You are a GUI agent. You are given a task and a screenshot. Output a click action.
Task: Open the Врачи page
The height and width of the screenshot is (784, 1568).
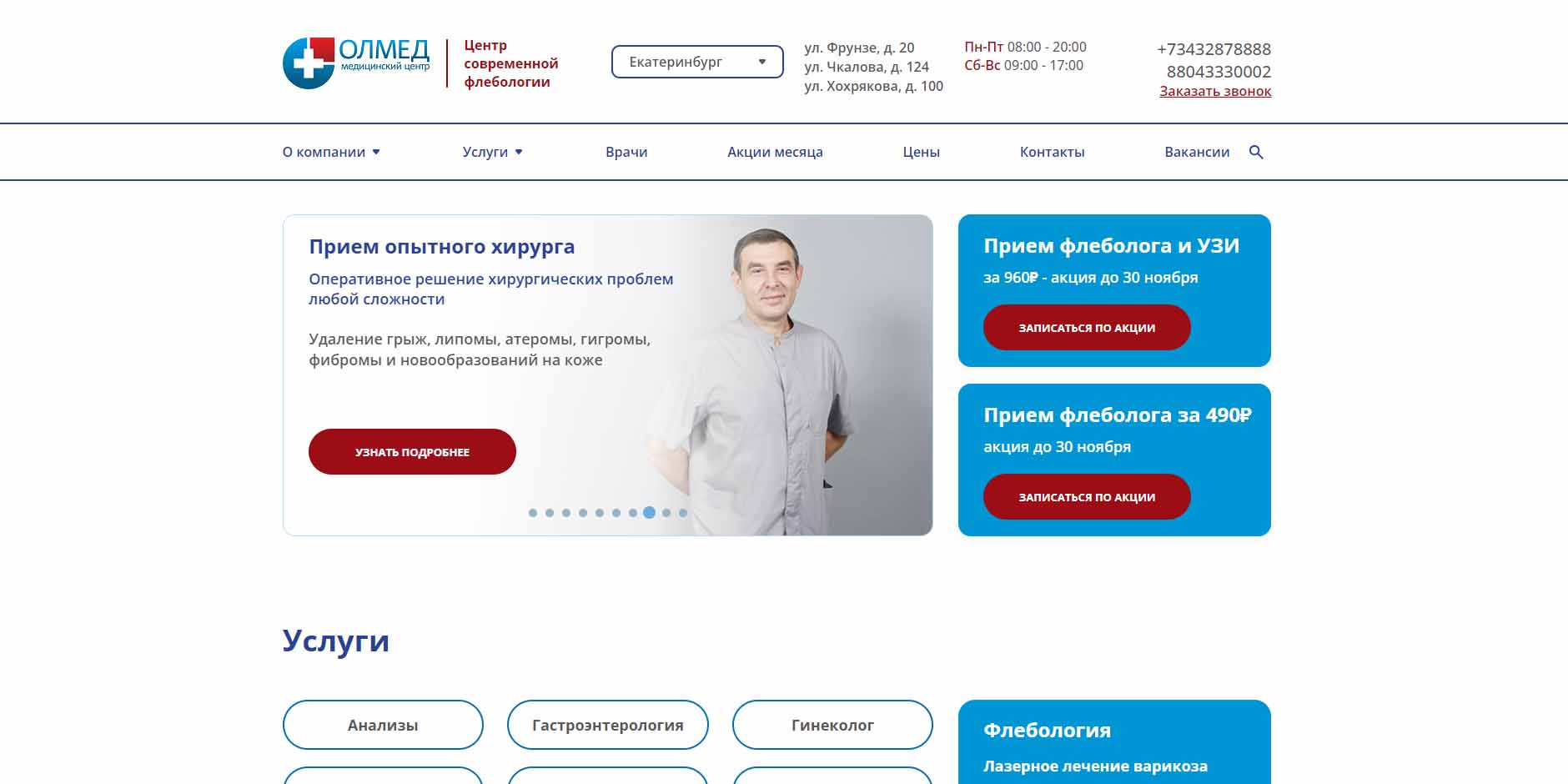[626, 152]
